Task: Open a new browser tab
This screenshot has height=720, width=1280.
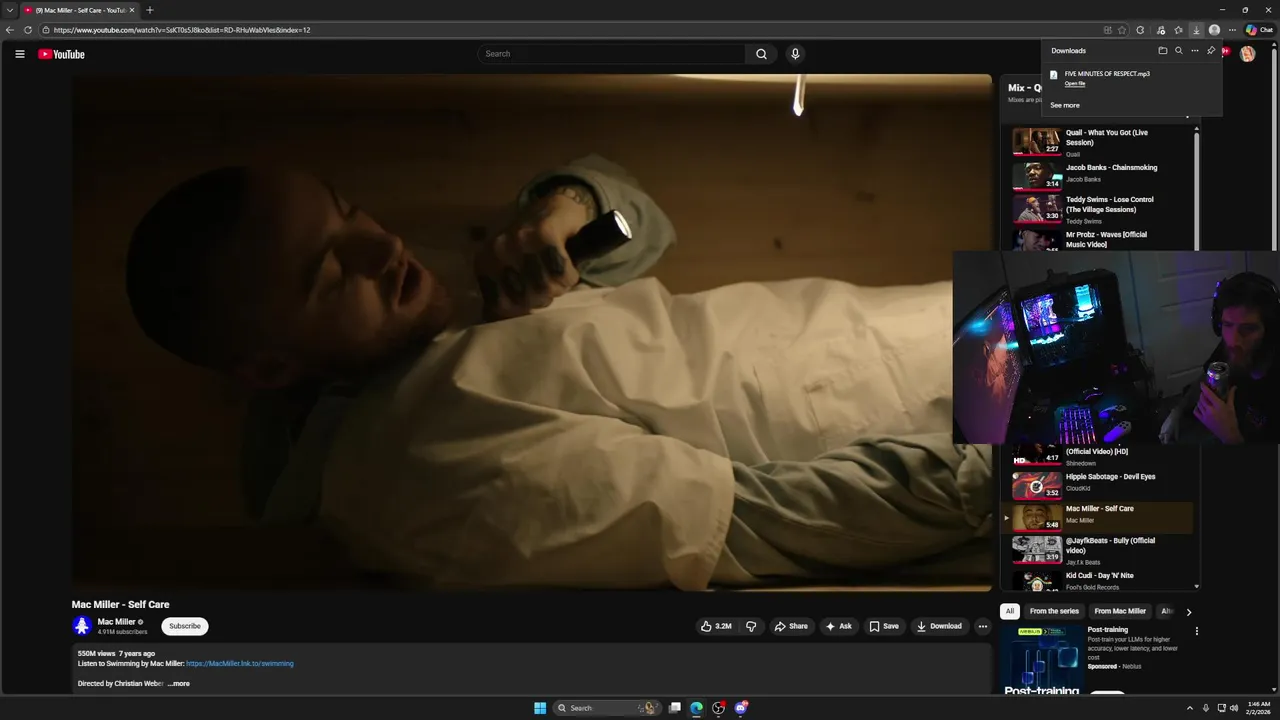Action: (150, 10)
